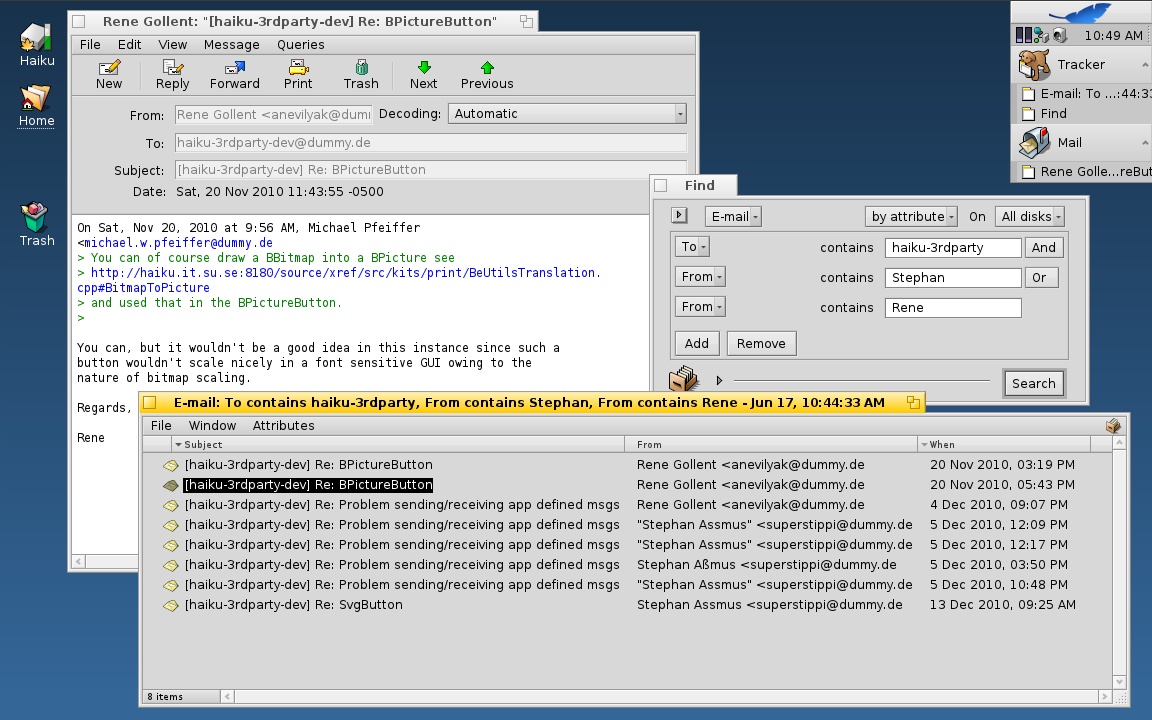Screen dimensions: 1152x720
Task: Go to the Previous message
Action: (487, 68)
